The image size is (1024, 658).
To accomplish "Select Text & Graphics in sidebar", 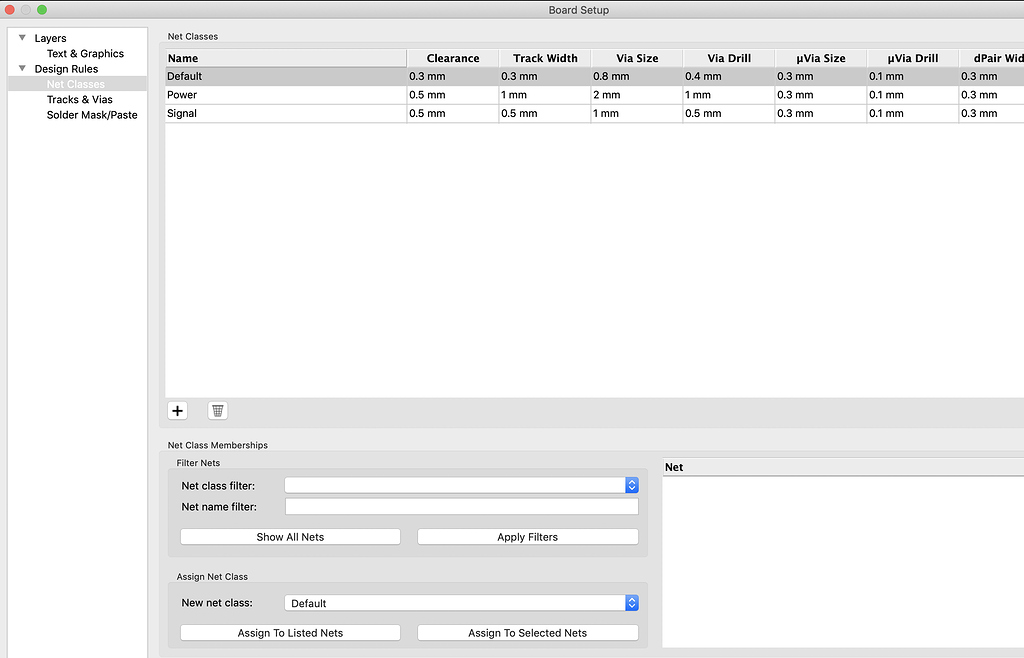I will click(x=85, y=54).
